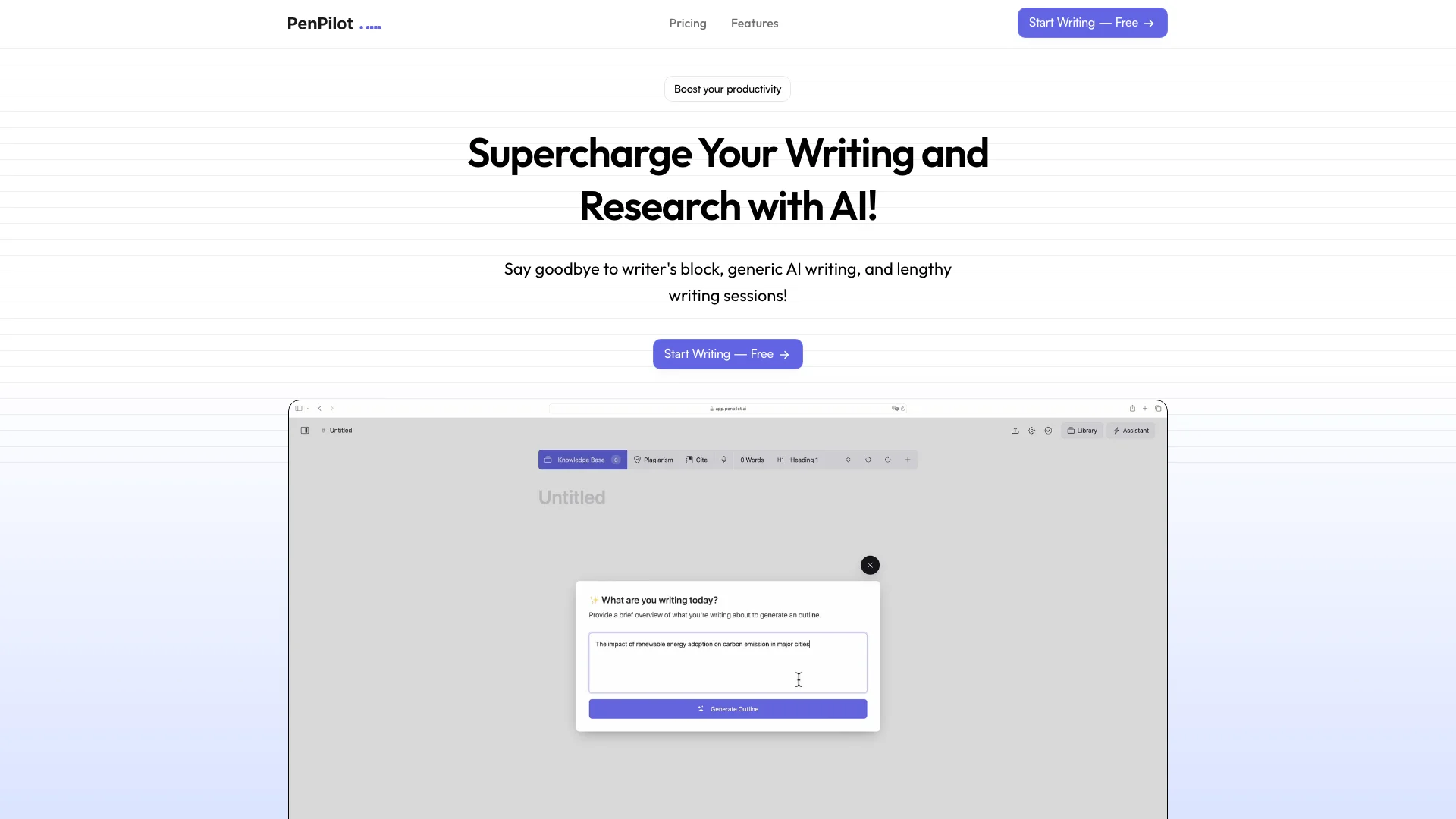Viewport: 1456px width, 819px height.
Task: Click the download/export icon
Action: click(1015, 430)
